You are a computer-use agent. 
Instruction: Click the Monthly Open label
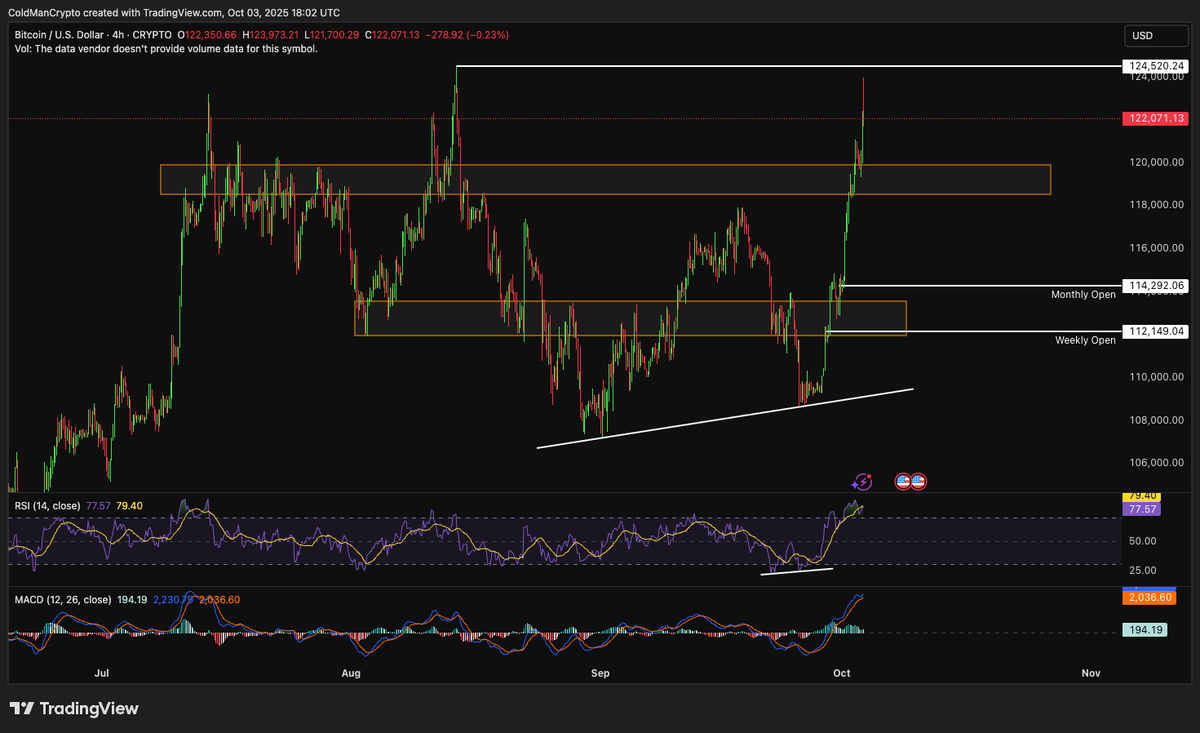pyautogui.click(x=1083, y=294)
